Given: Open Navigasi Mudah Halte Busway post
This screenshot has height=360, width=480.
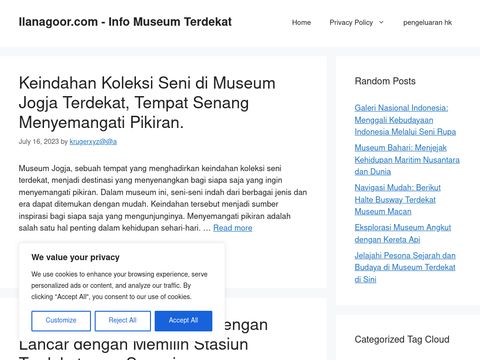Looking at the screenshot, I should tap(397, 200).
